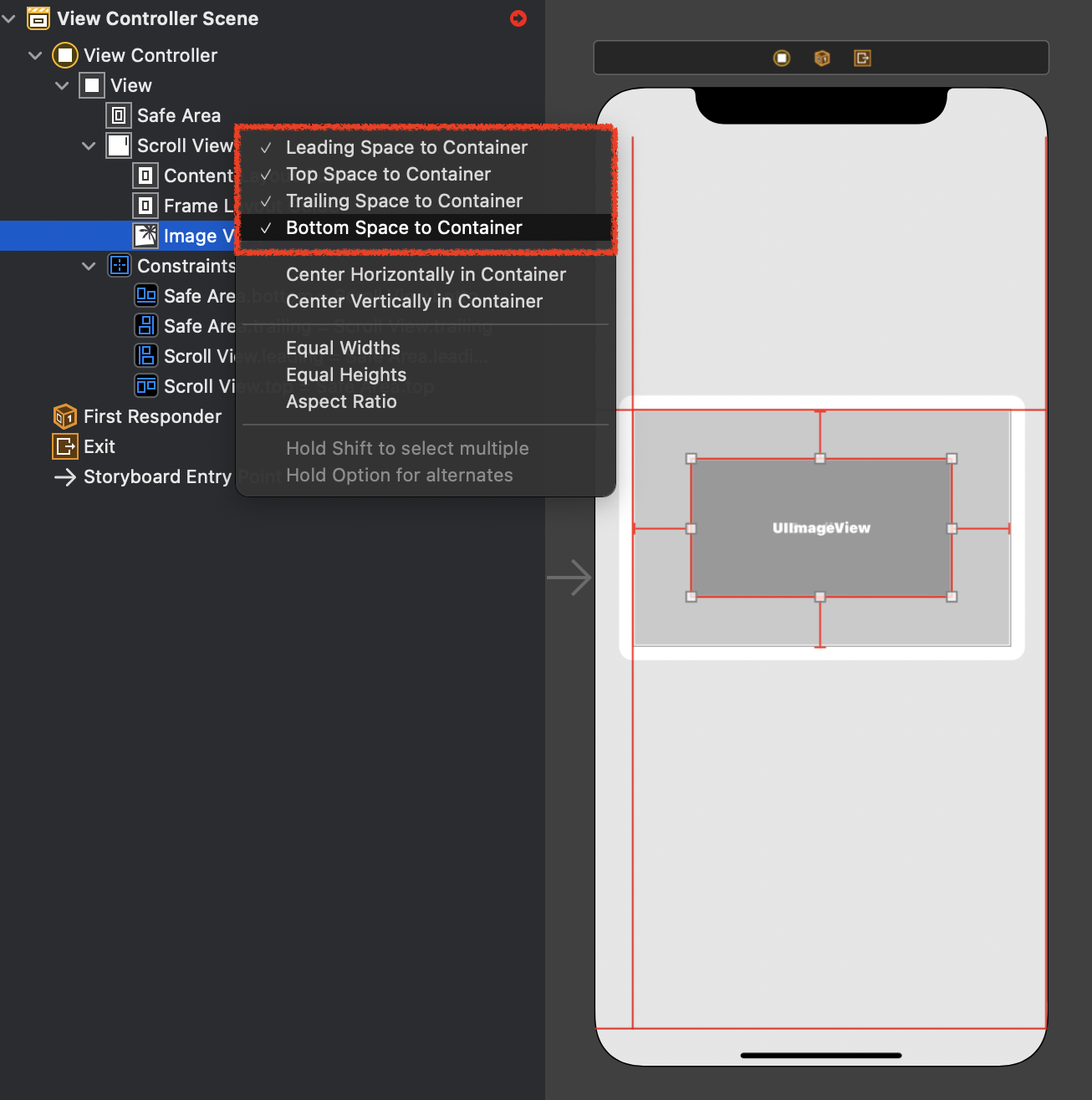Click the Scroll View leading constraint icon
Viewport: 1092px width, 1100px height.
[x=146, y=356]
